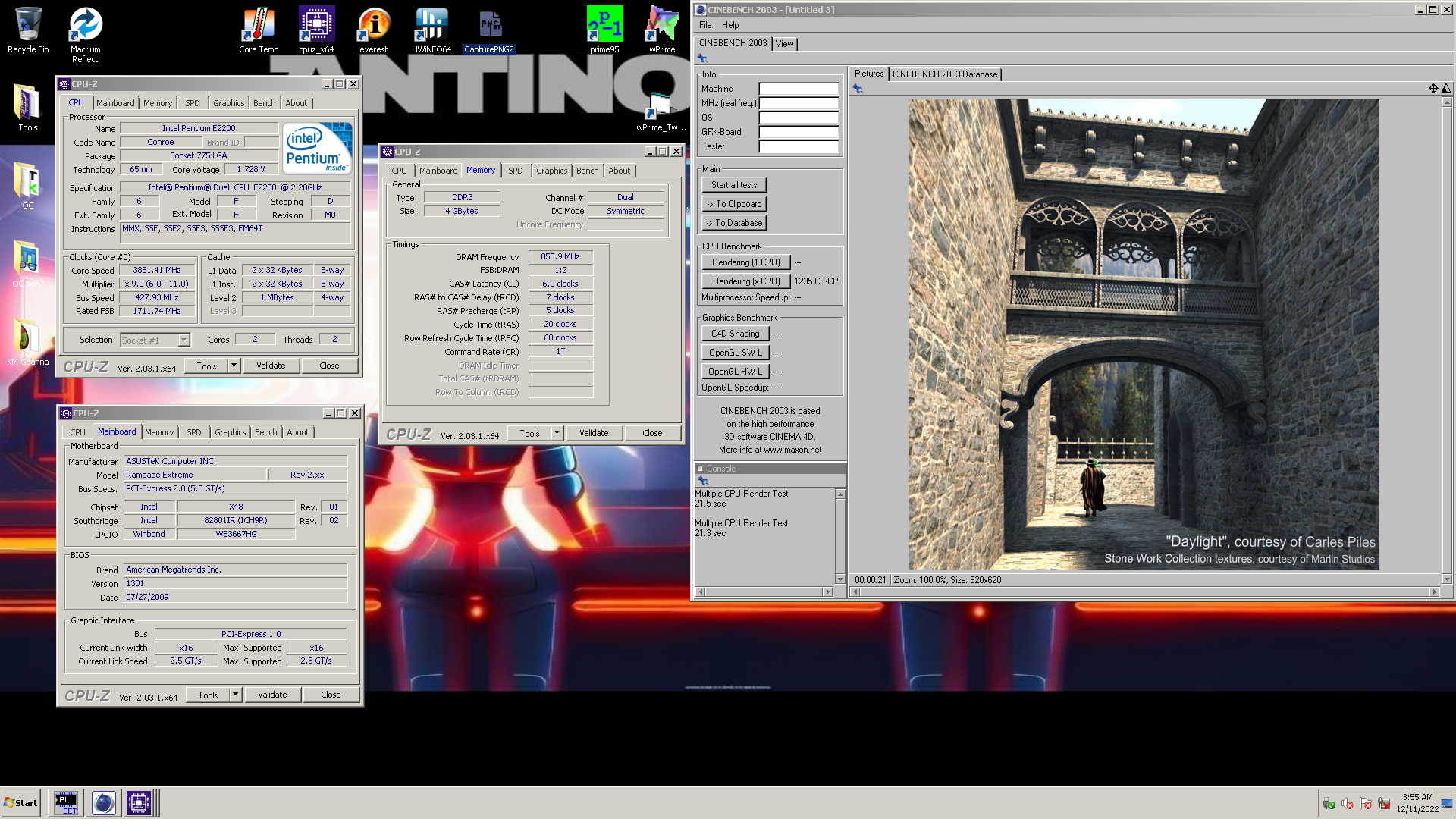Open the everest desktop shortcut
Viewport: 1456px width, 819px height.
[373, 30]
